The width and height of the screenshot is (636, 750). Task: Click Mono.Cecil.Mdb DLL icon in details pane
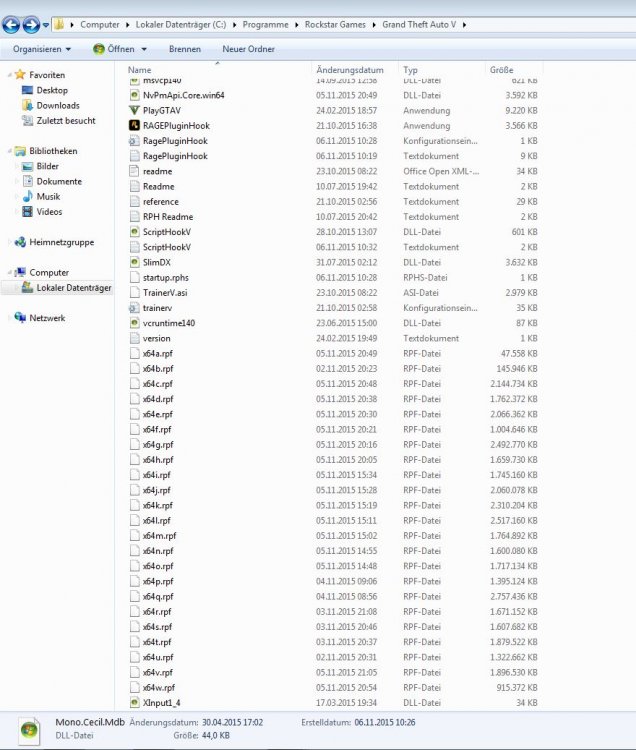pyautogui.click(x=29, y=729)
